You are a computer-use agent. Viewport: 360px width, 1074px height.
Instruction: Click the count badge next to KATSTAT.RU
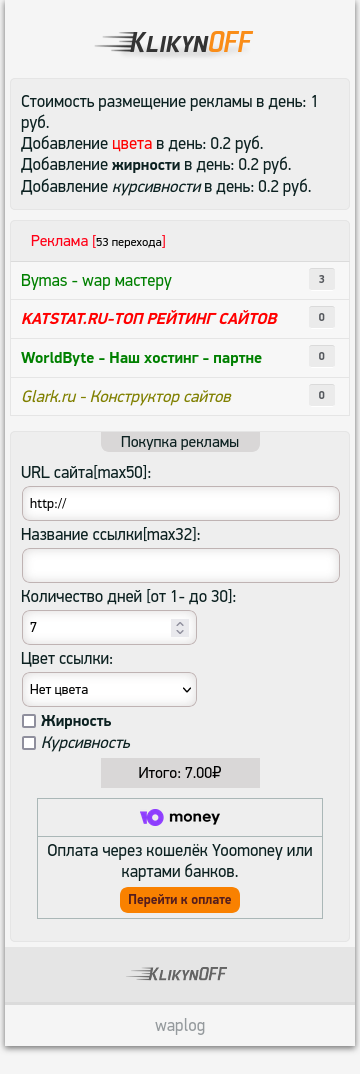(x=322, y=318)
